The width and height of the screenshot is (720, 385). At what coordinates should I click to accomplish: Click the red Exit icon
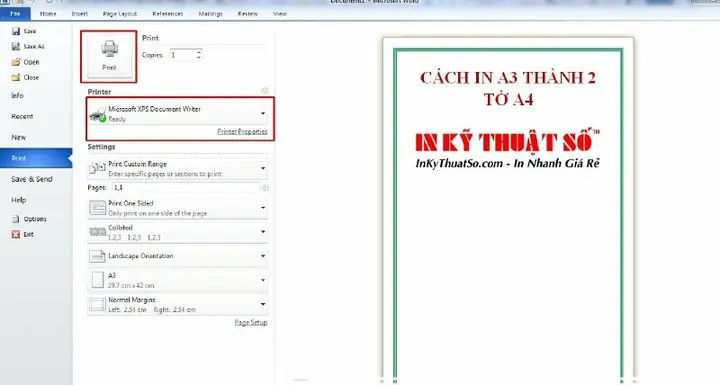(x=16, y=234)
